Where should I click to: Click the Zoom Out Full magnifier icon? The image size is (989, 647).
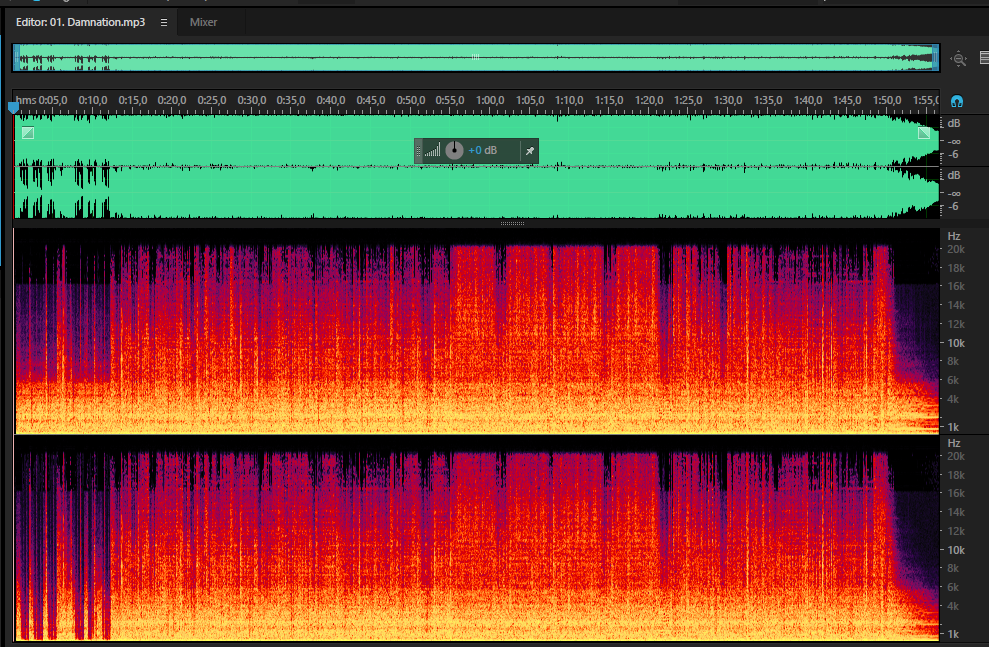click(x=959, y=59)
